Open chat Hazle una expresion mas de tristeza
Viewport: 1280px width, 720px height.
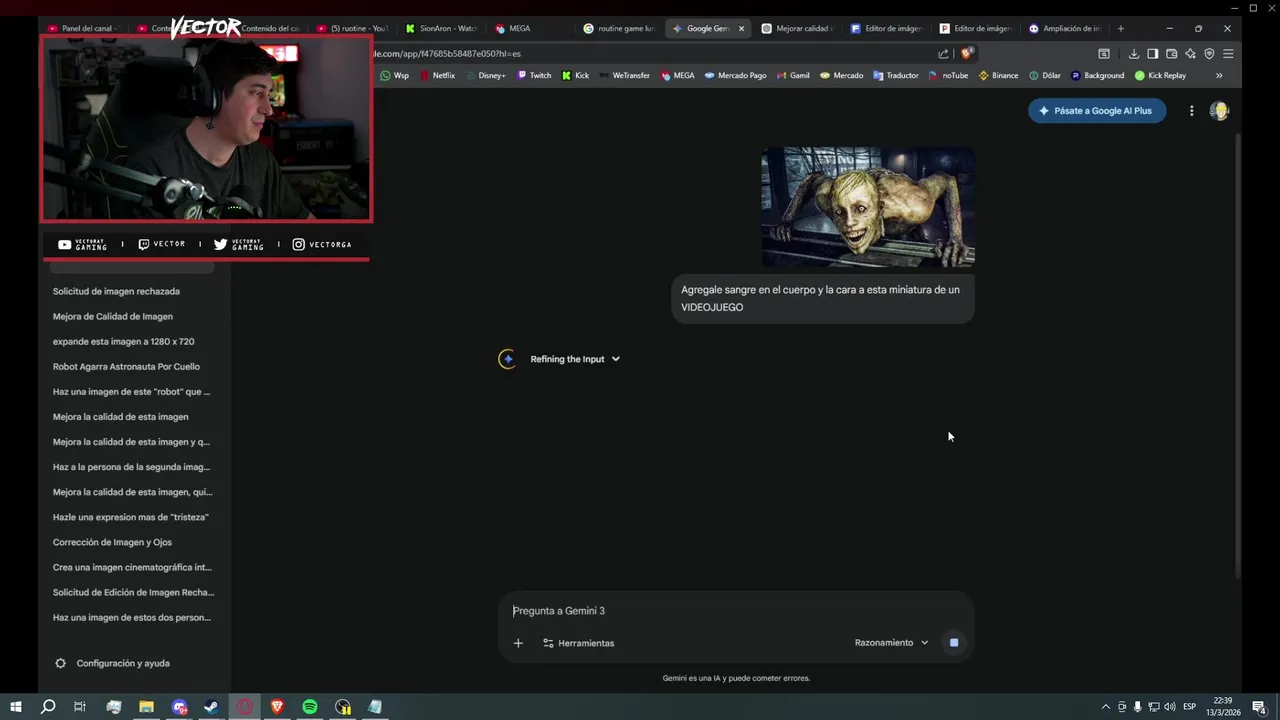131,517
